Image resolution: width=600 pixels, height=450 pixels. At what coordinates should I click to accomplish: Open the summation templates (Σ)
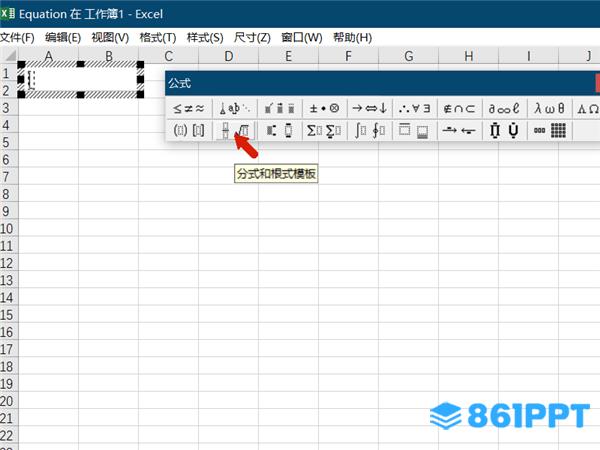[x=324, y=130]
